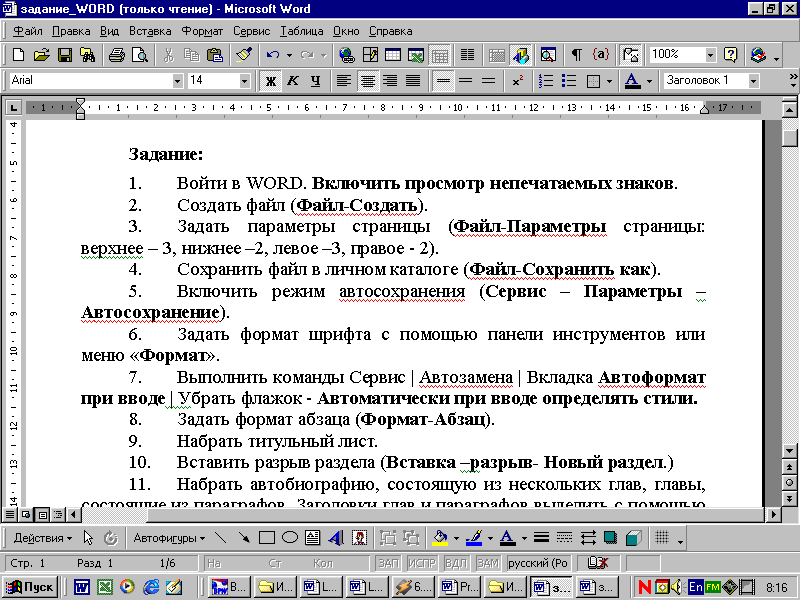This screenshot has height=600, width=800.
Task: Select the Oval drawing tool
Action: click(290, 538)
